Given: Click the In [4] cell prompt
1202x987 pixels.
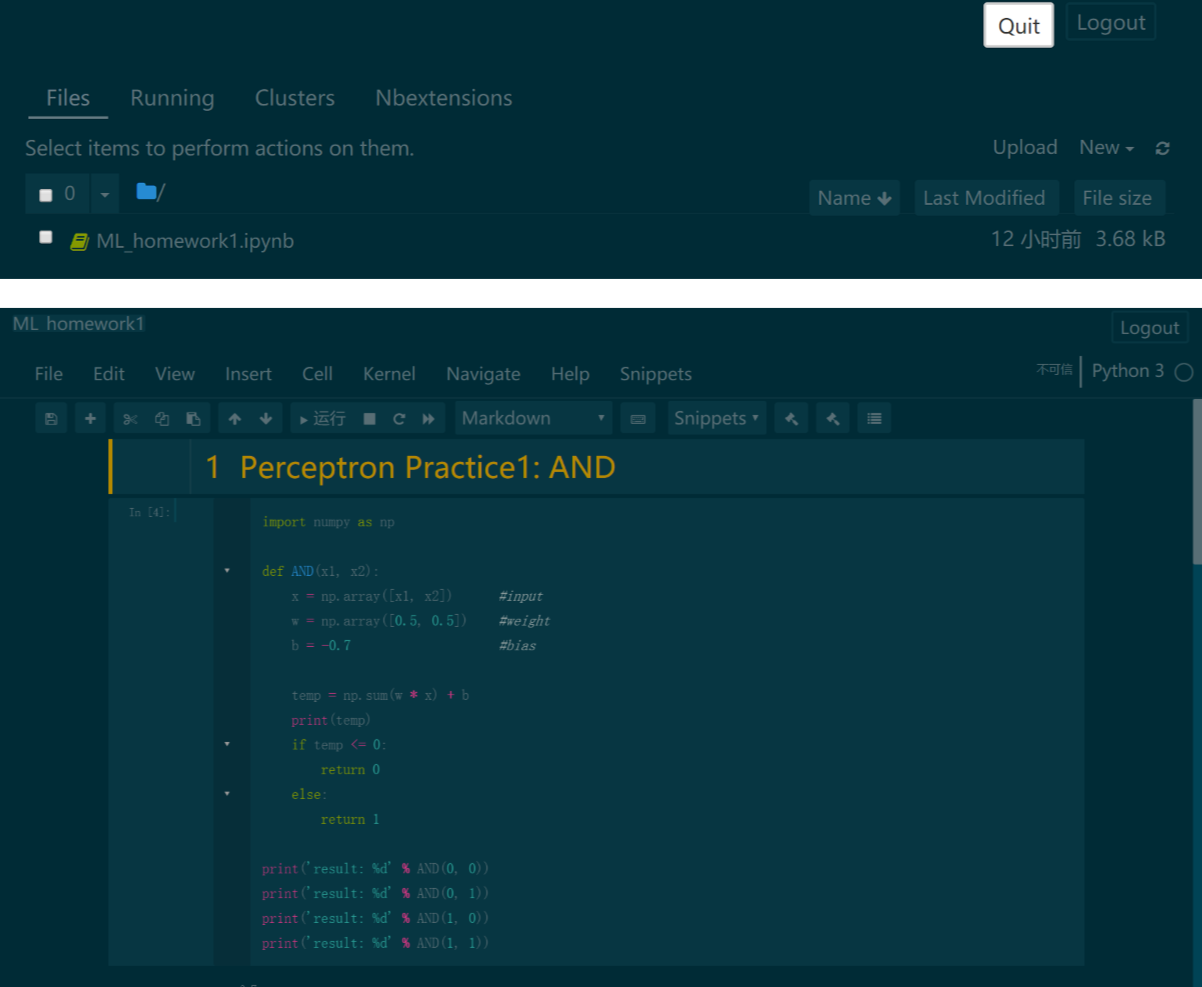Looking at the screenshot, I should (x=150, y=512).
